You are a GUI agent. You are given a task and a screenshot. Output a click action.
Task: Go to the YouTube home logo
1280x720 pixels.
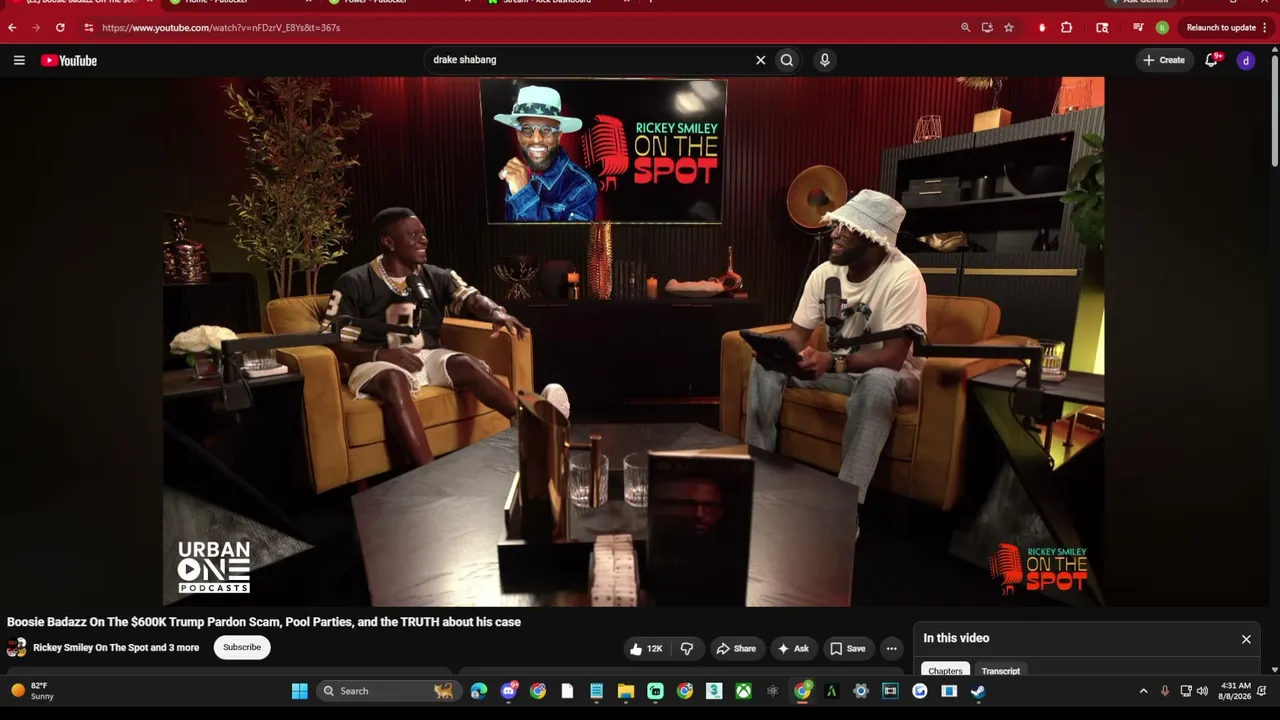tap(69, 60)
